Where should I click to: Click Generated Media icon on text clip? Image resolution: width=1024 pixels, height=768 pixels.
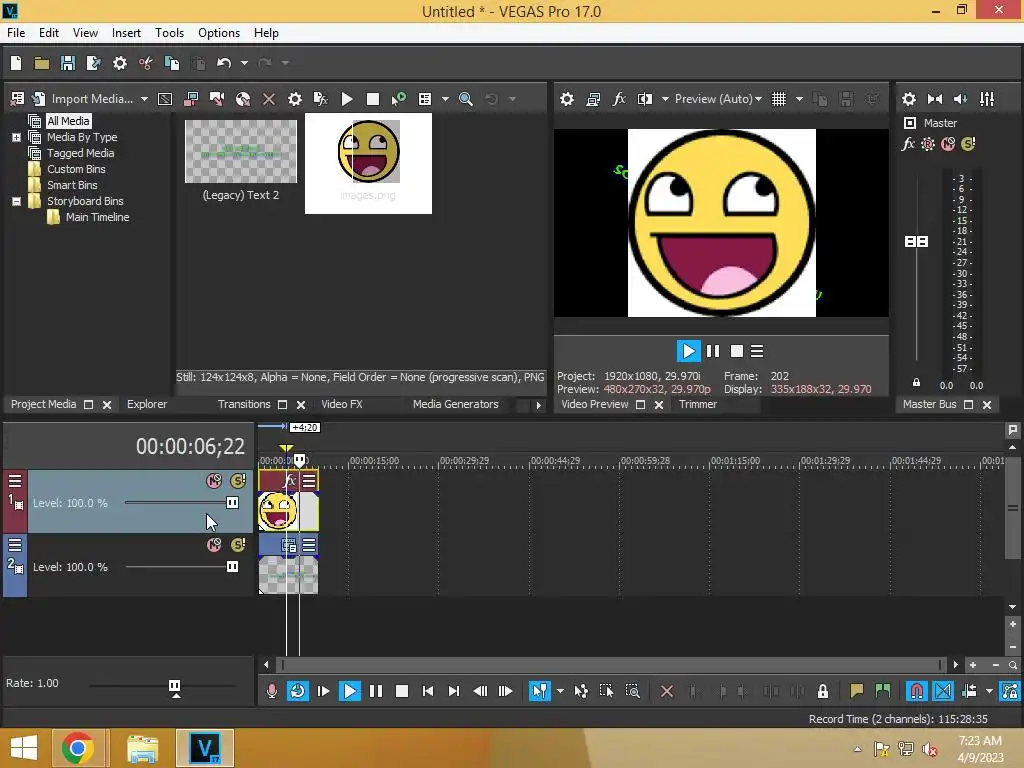click(289, 545)
